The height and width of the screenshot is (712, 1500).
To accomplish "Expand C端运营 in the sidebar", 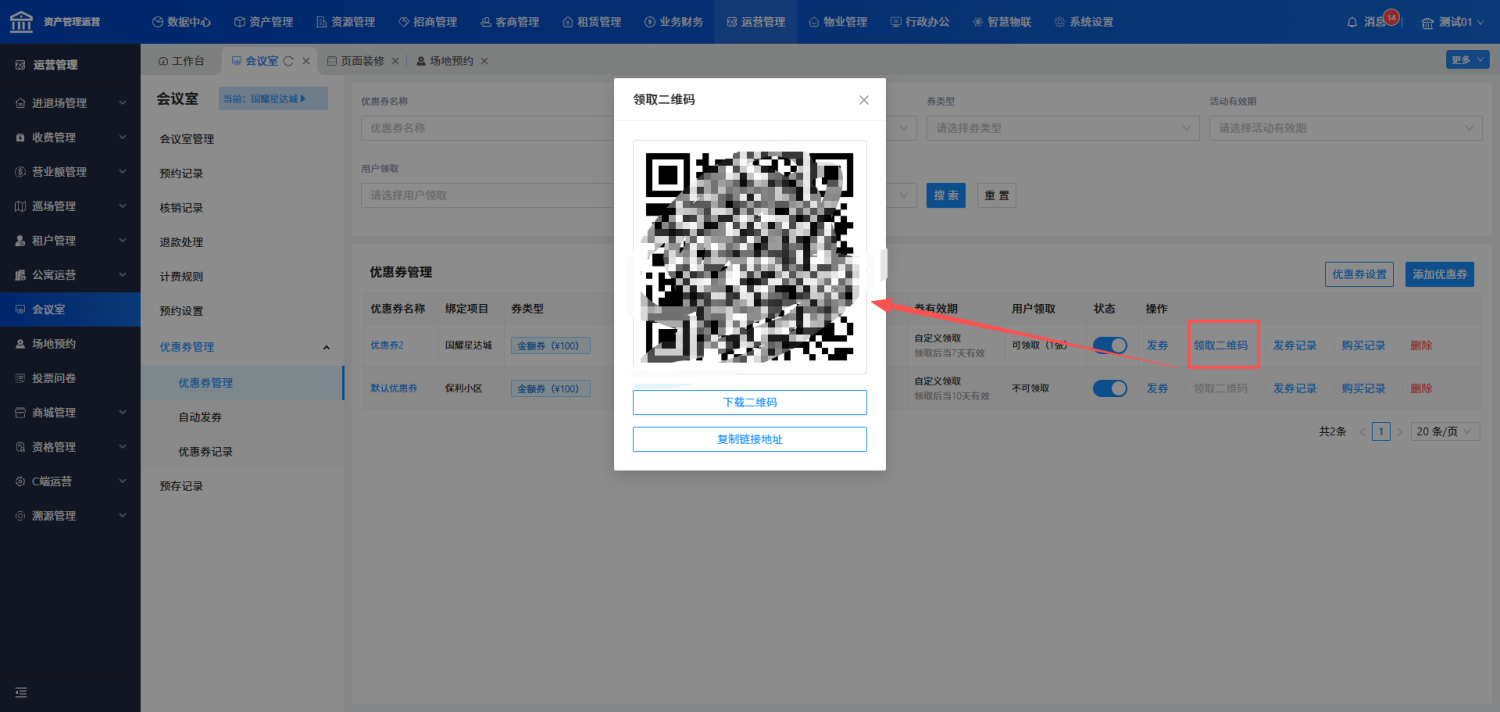I will point(70,481).
